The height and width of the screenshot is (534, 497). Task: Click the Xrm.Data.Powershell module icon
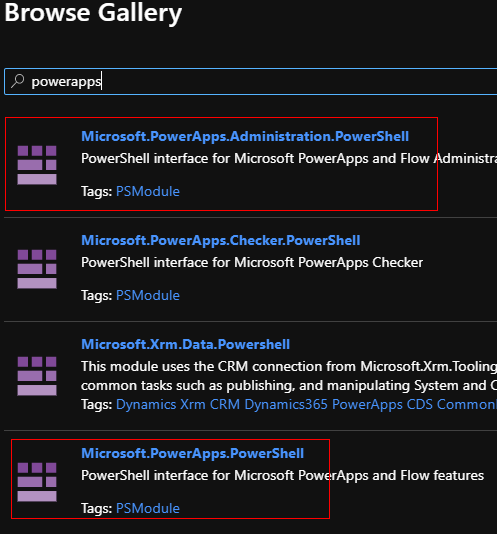pyautogui.click(x=37, y=376)
